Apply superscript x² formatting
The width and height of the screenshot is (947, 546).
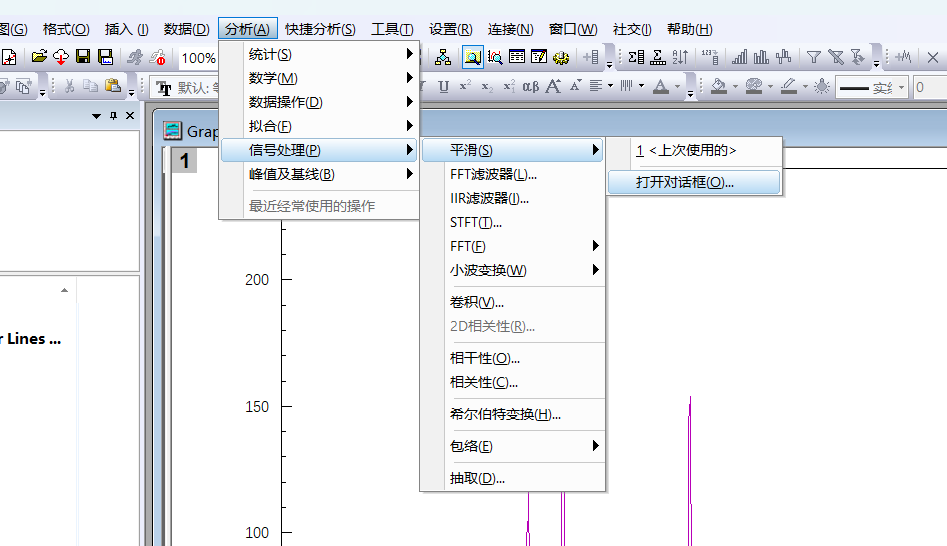pyautogui.click(x=465, y=86)
